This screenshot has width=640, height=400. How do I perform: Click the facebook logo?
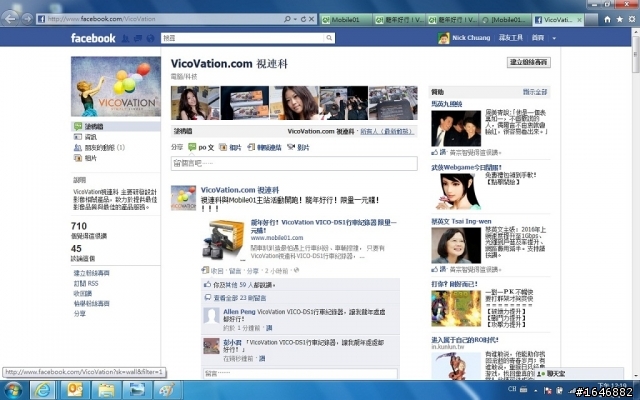93,38
